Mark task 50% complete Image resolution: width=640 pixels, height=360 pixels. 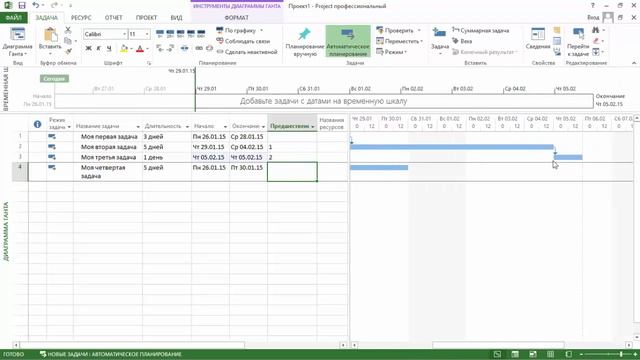180,33
